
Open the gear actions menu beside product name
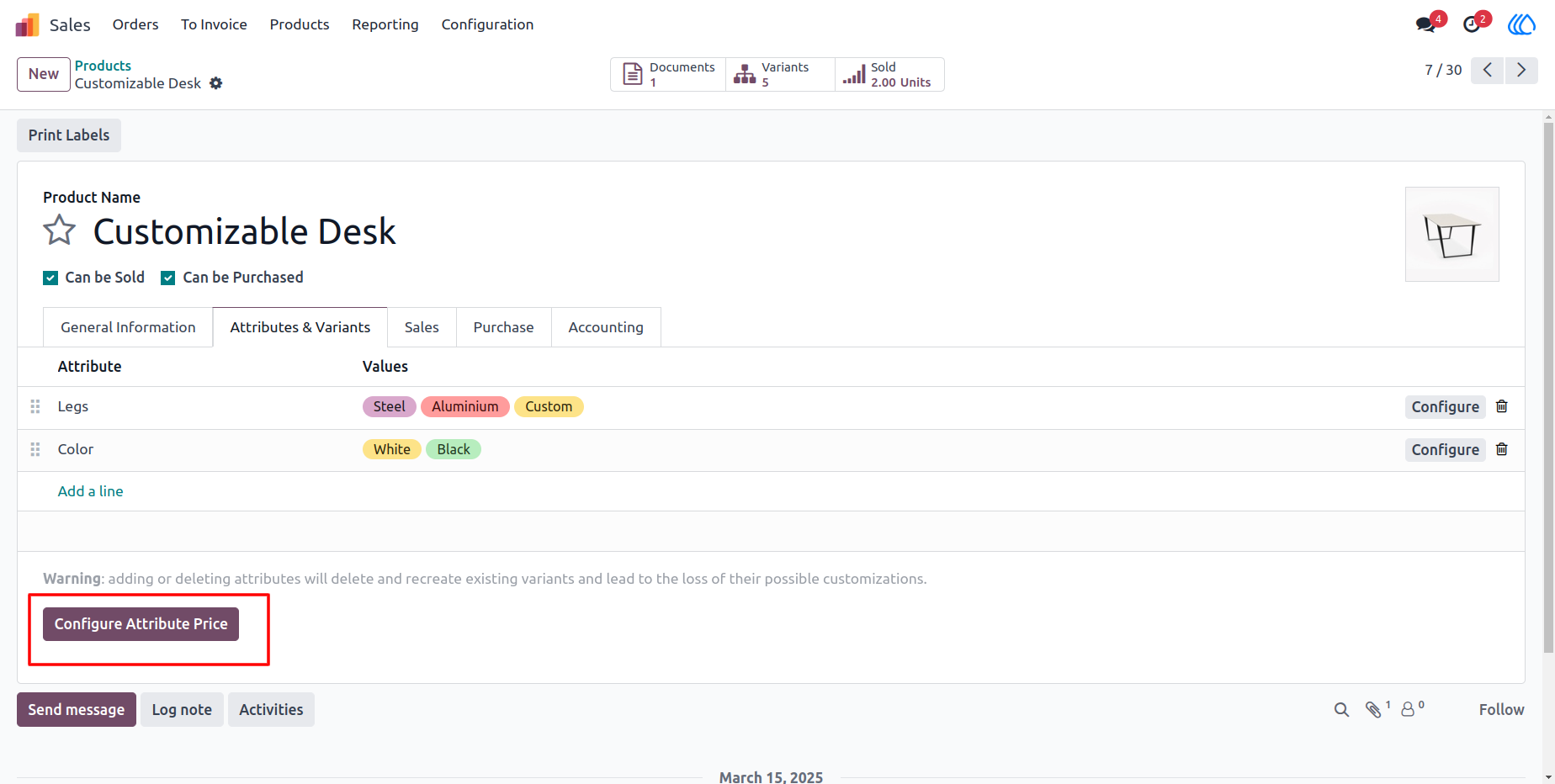(216, 83)
